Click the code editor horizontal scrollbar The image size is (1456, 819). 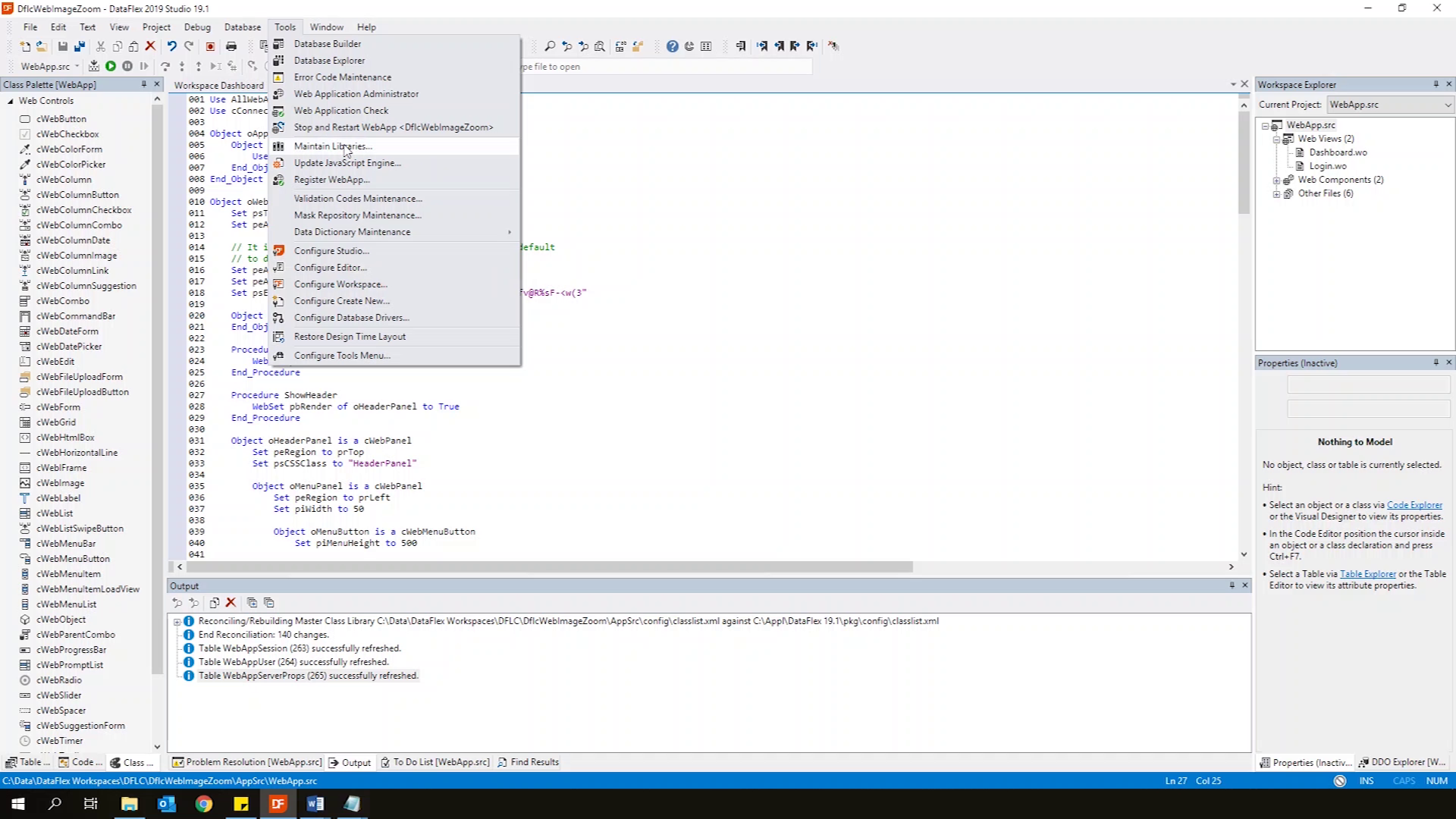click(x=546, y=567)
